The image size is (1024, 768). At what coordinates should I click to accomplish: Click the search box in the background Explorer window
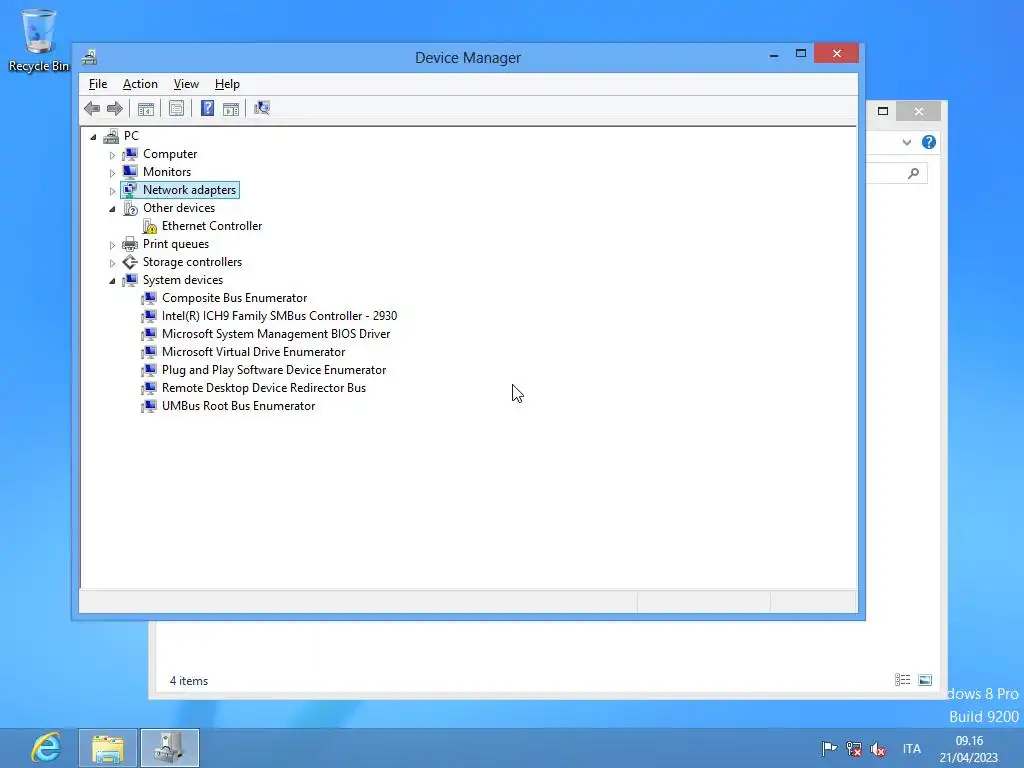click(x=897, y=173)
